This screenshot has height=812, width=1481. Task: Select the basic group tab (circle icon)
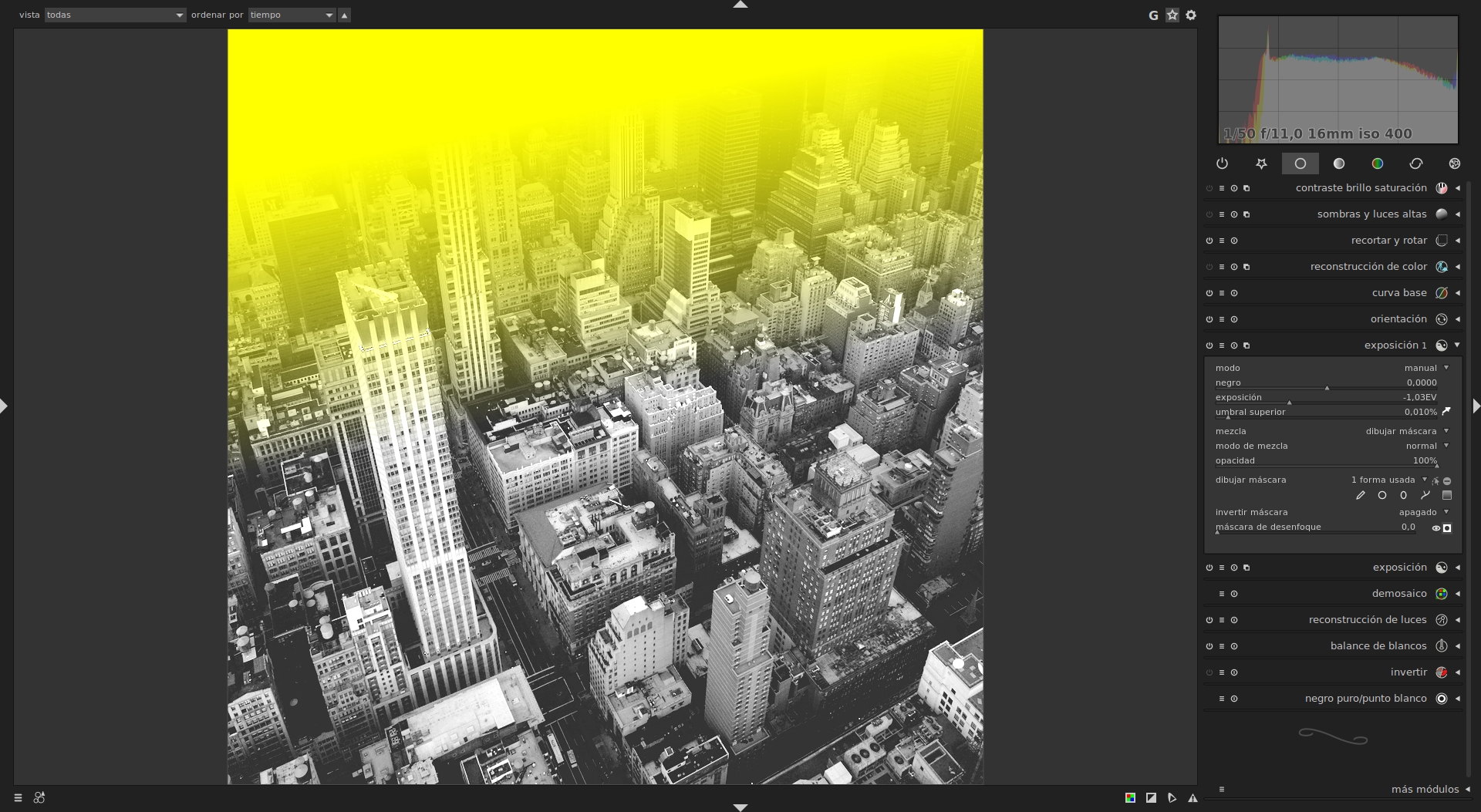pos(1301,163)
